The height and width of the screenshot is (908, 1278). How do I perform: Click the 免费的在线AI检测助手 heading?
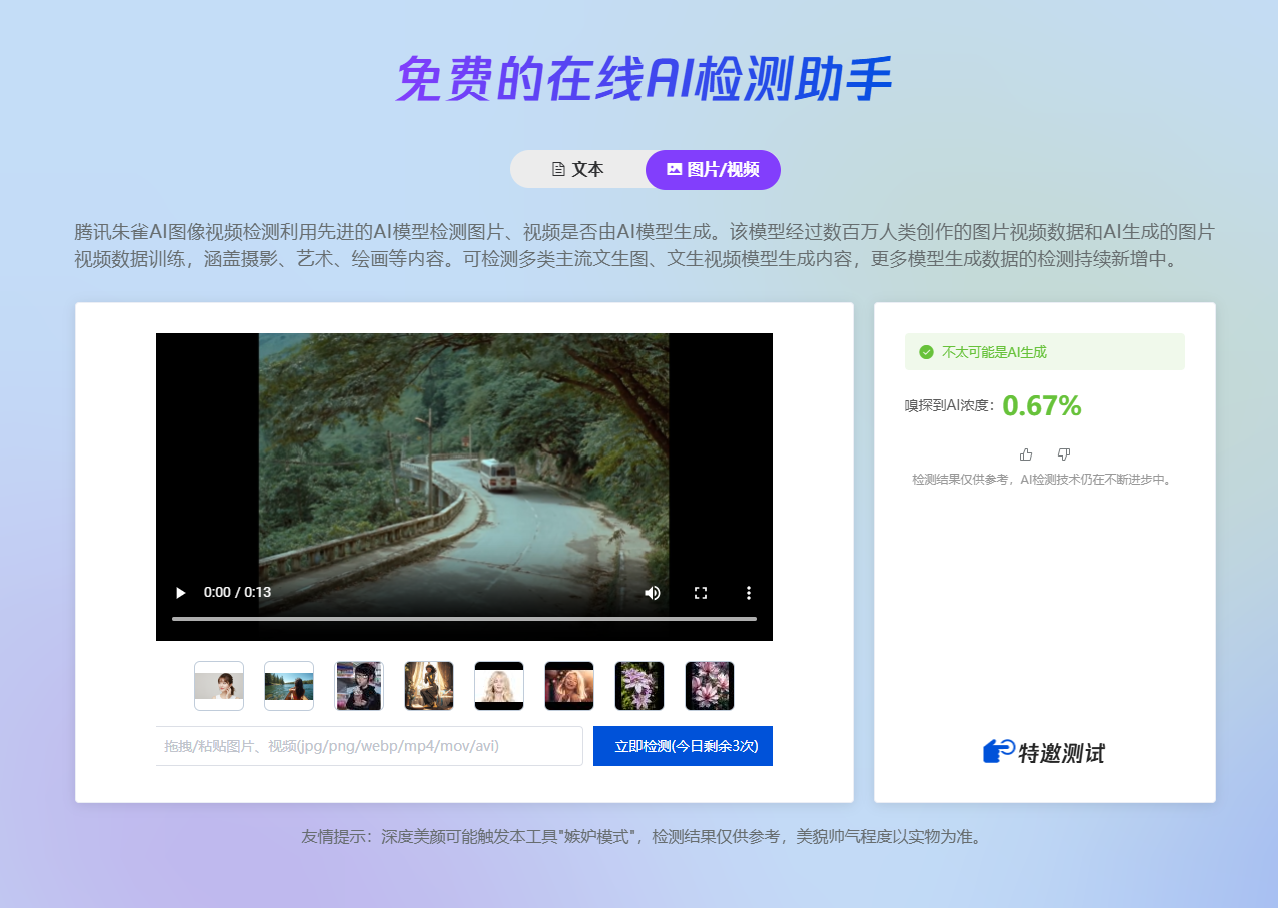click(643, 79)
